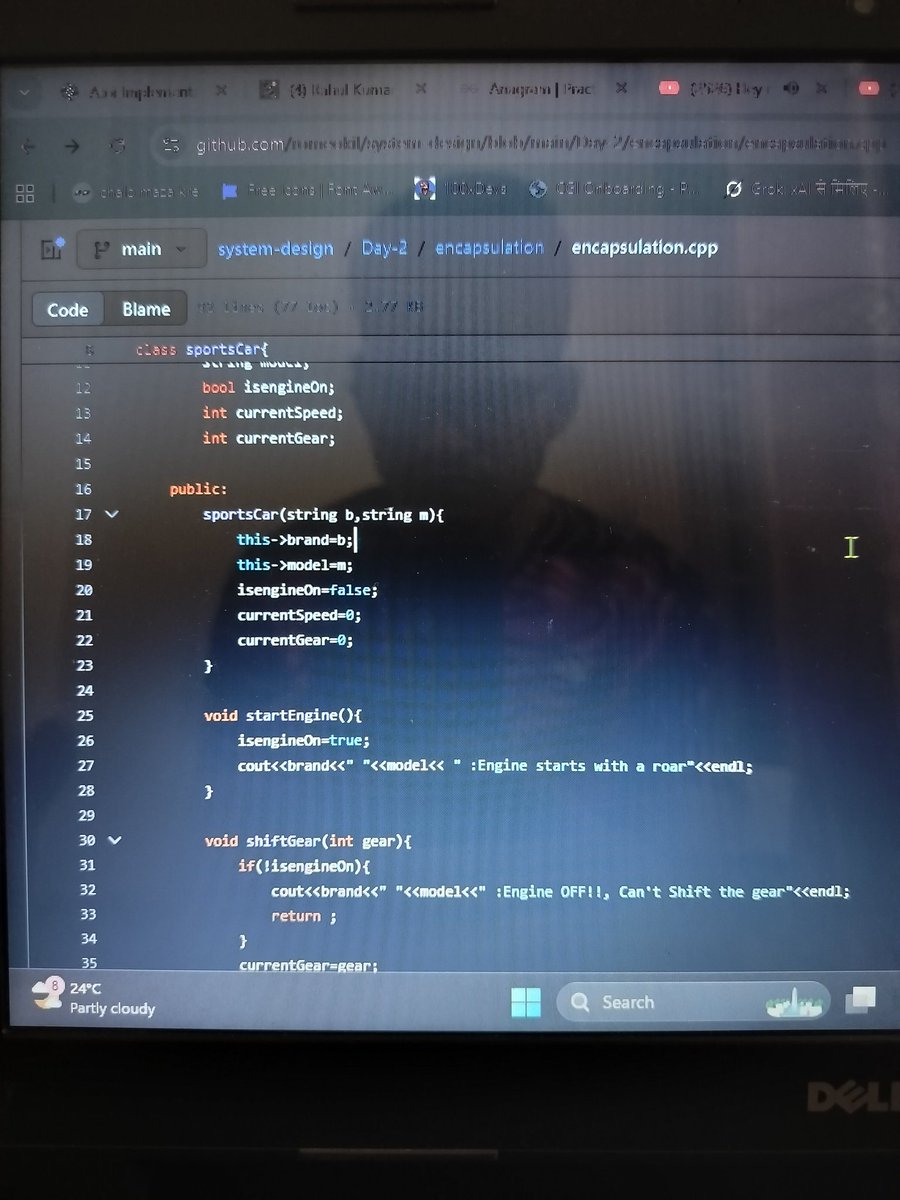Click line number 18

pos(84,540)
